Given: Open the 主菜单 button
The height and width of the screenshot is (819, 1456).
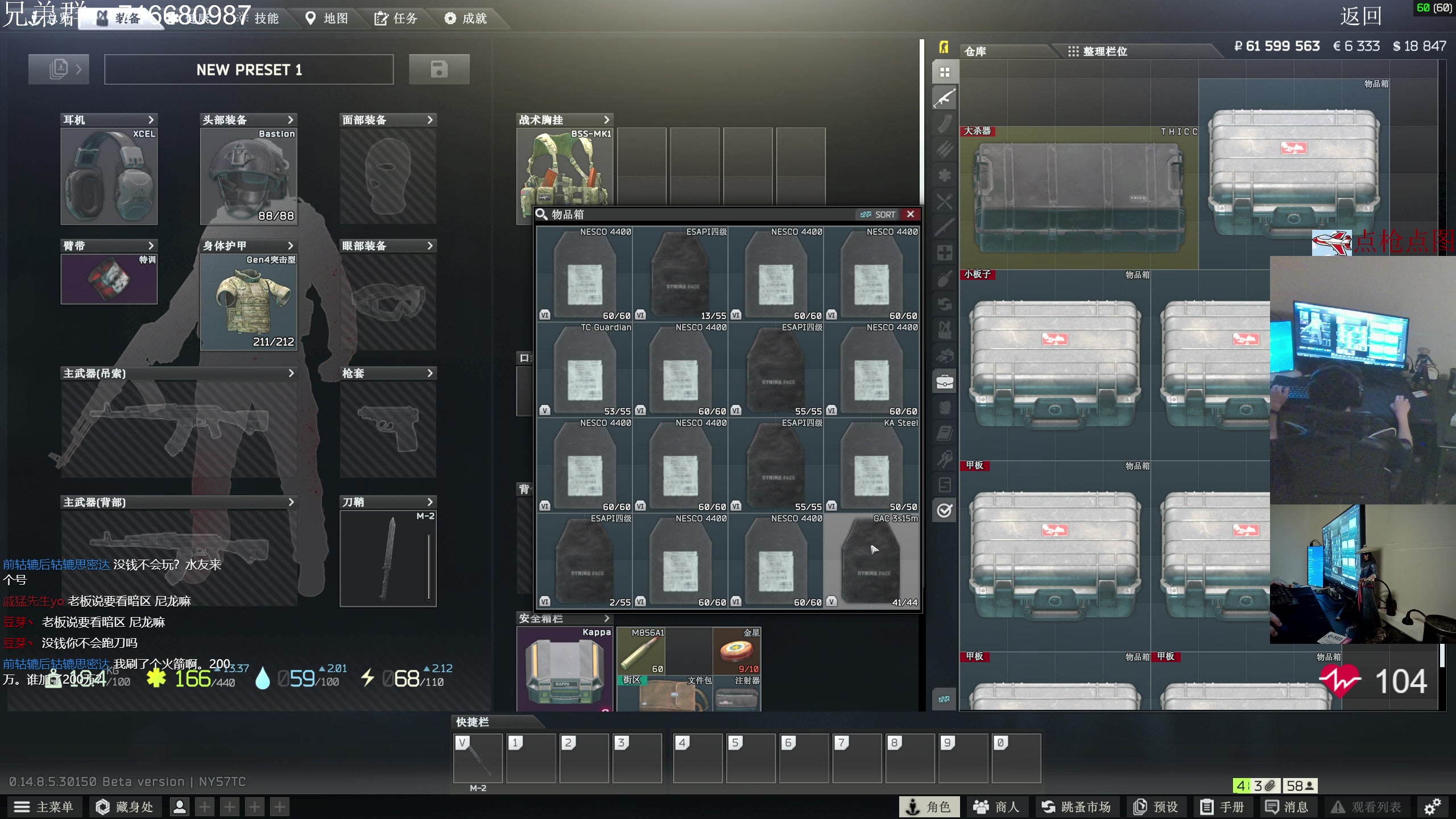Looking at the screenshot, I should coord(44,806).
